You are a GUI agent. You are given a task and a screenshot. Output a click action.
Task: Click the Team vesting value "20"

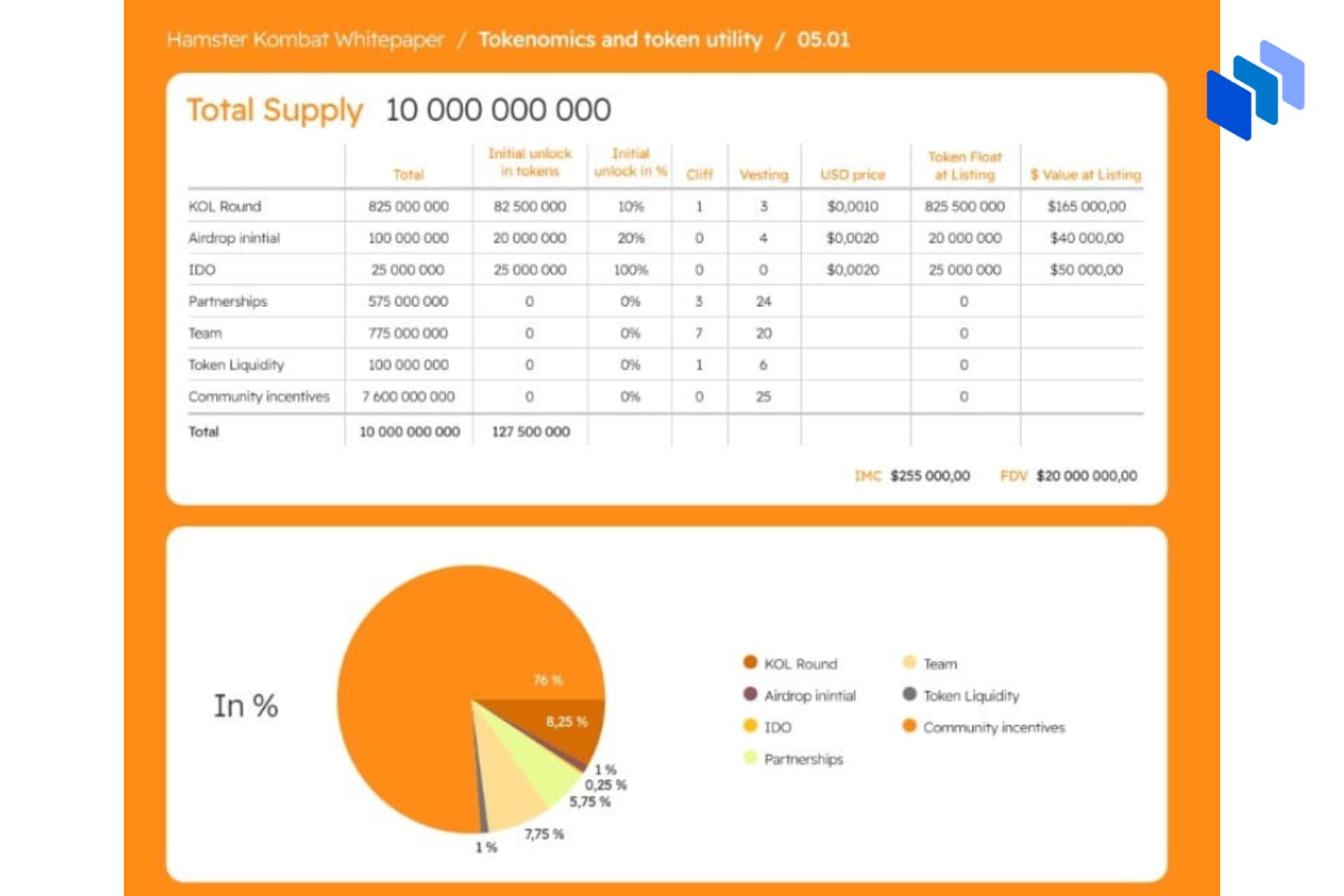click(x=763, y=333)
